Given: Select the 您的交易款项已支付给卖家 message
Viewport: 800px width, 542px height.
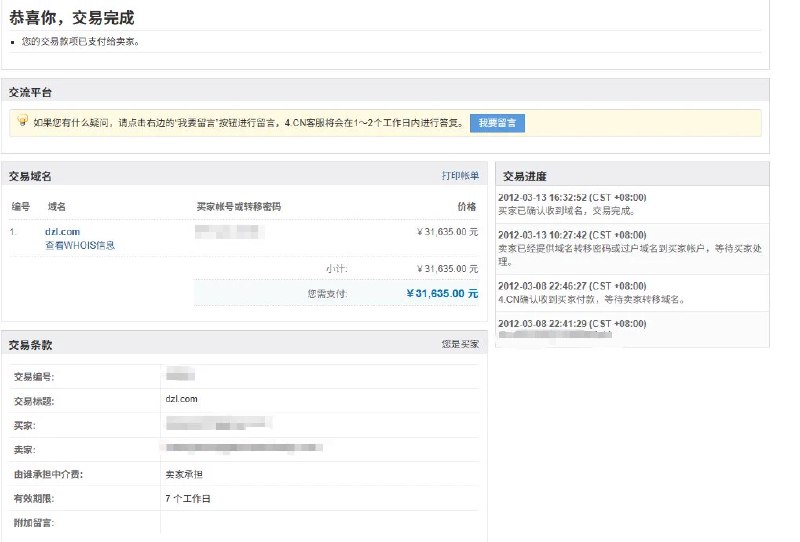Looking at the screenshot, I should click(80, 41).
